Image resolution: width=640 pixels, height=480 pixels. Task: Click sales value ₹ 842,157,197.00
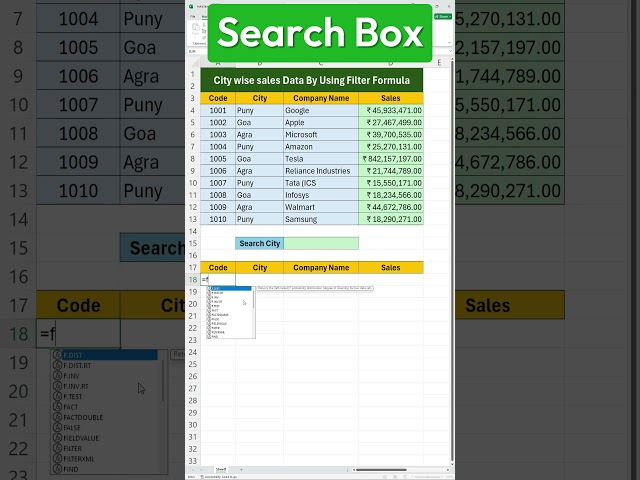(x=391, y=159)
